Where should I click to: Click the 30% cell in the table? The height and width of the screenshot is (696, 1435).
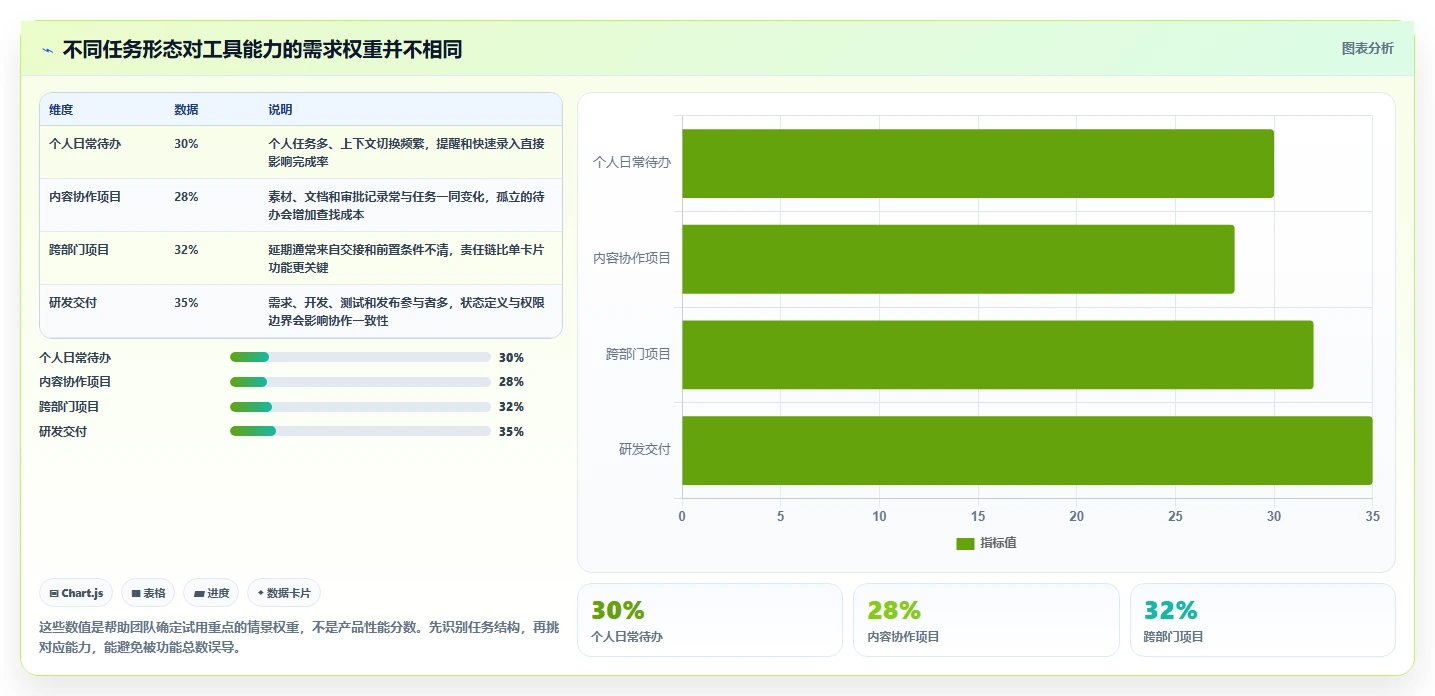click(x=211, y=152)
